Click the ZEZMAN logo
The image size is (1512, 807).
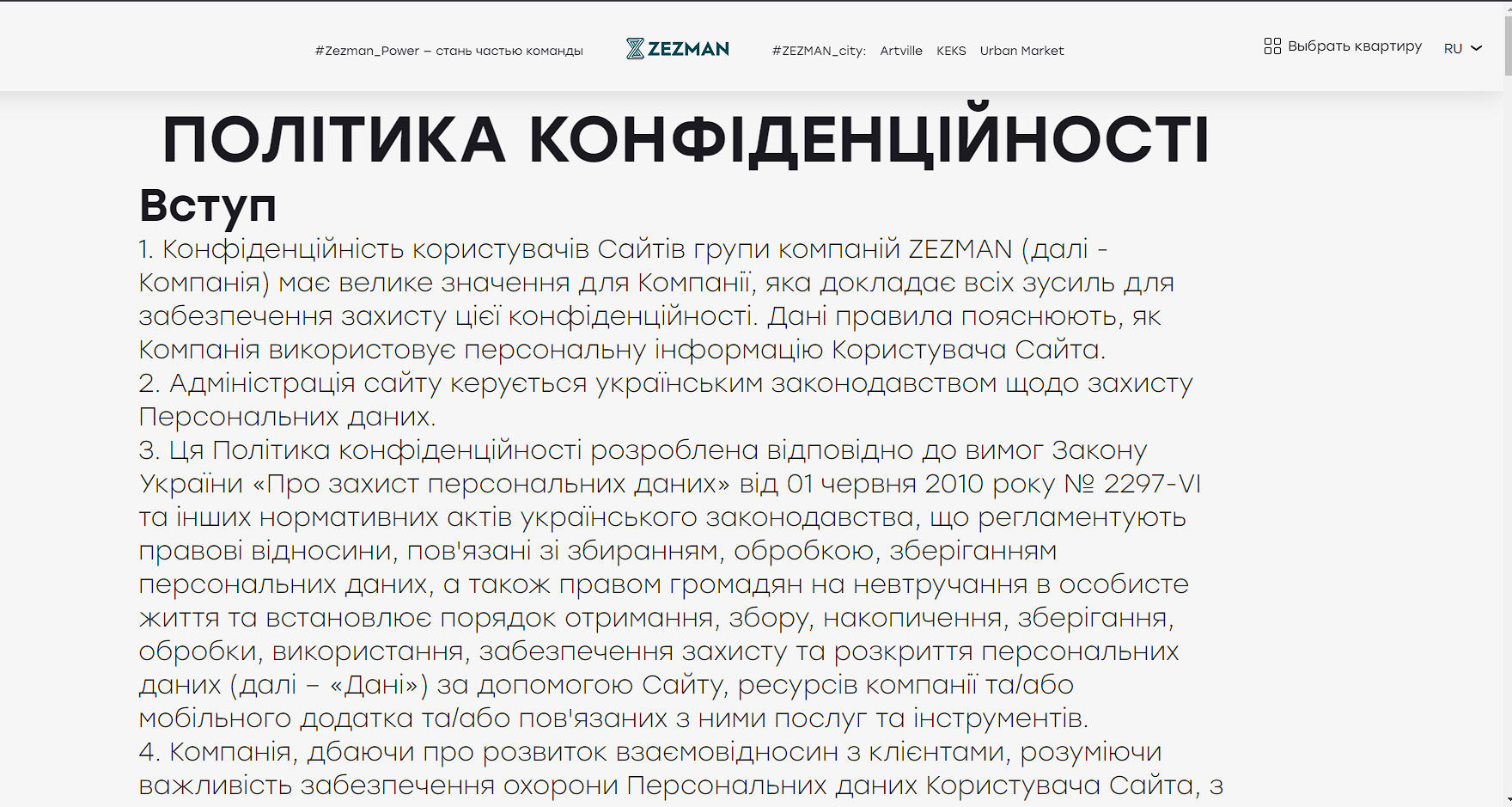[x=678, y=49]
